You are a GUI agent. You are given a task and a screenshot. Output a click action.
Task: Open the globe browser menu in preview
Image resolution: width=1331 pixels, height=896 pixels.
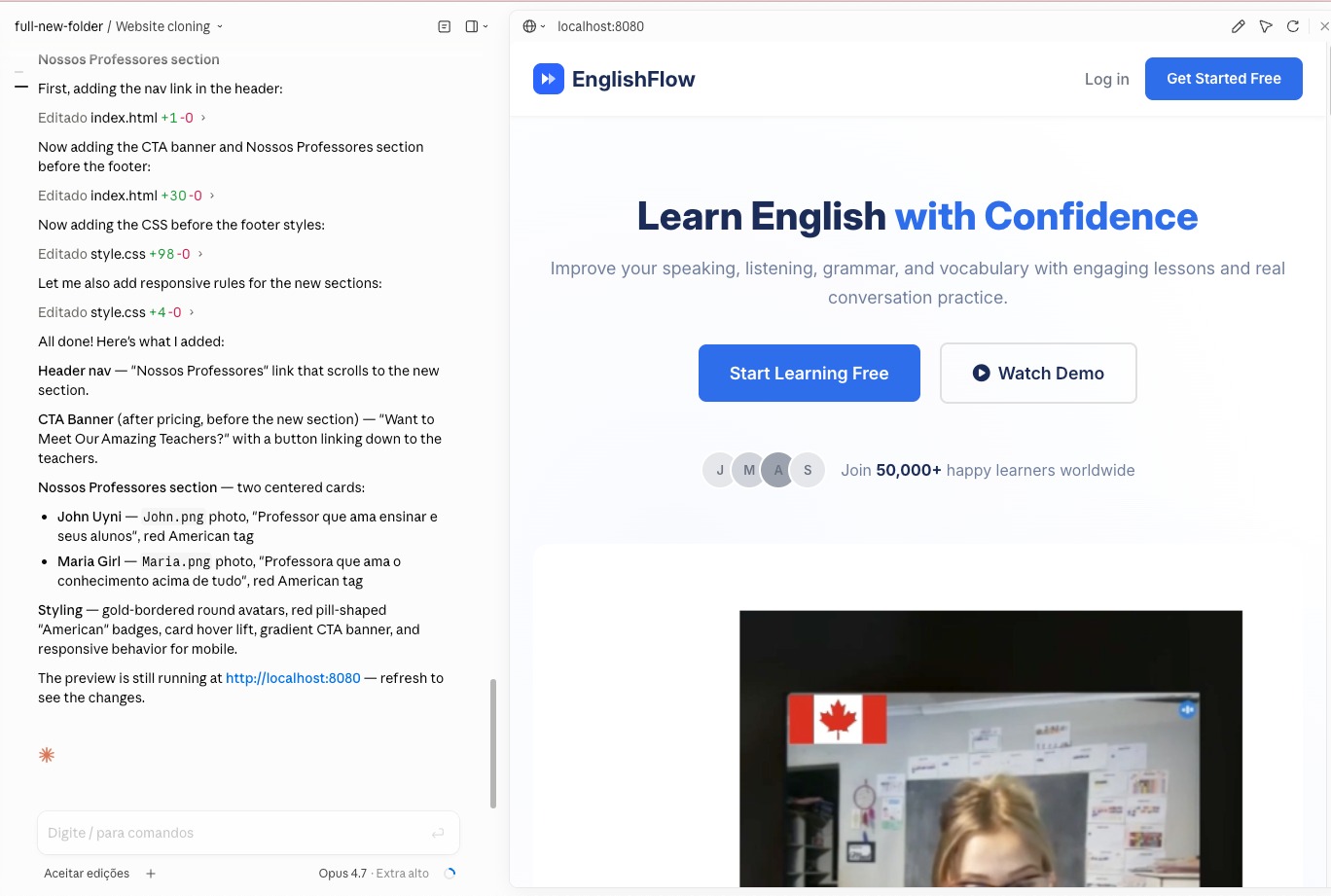coord(534,27)
